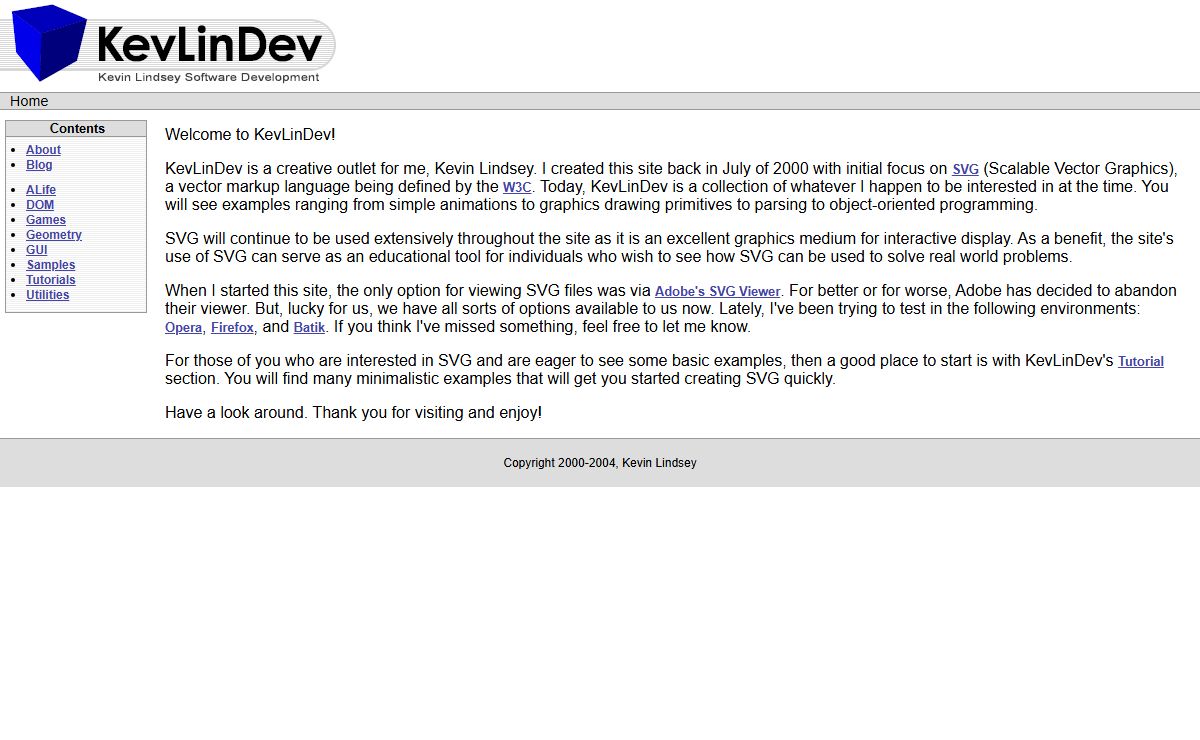Image resolution: width=1200 pixels, height=740 pixels.
Task: Follow the Firefox link
Action: 232,328
